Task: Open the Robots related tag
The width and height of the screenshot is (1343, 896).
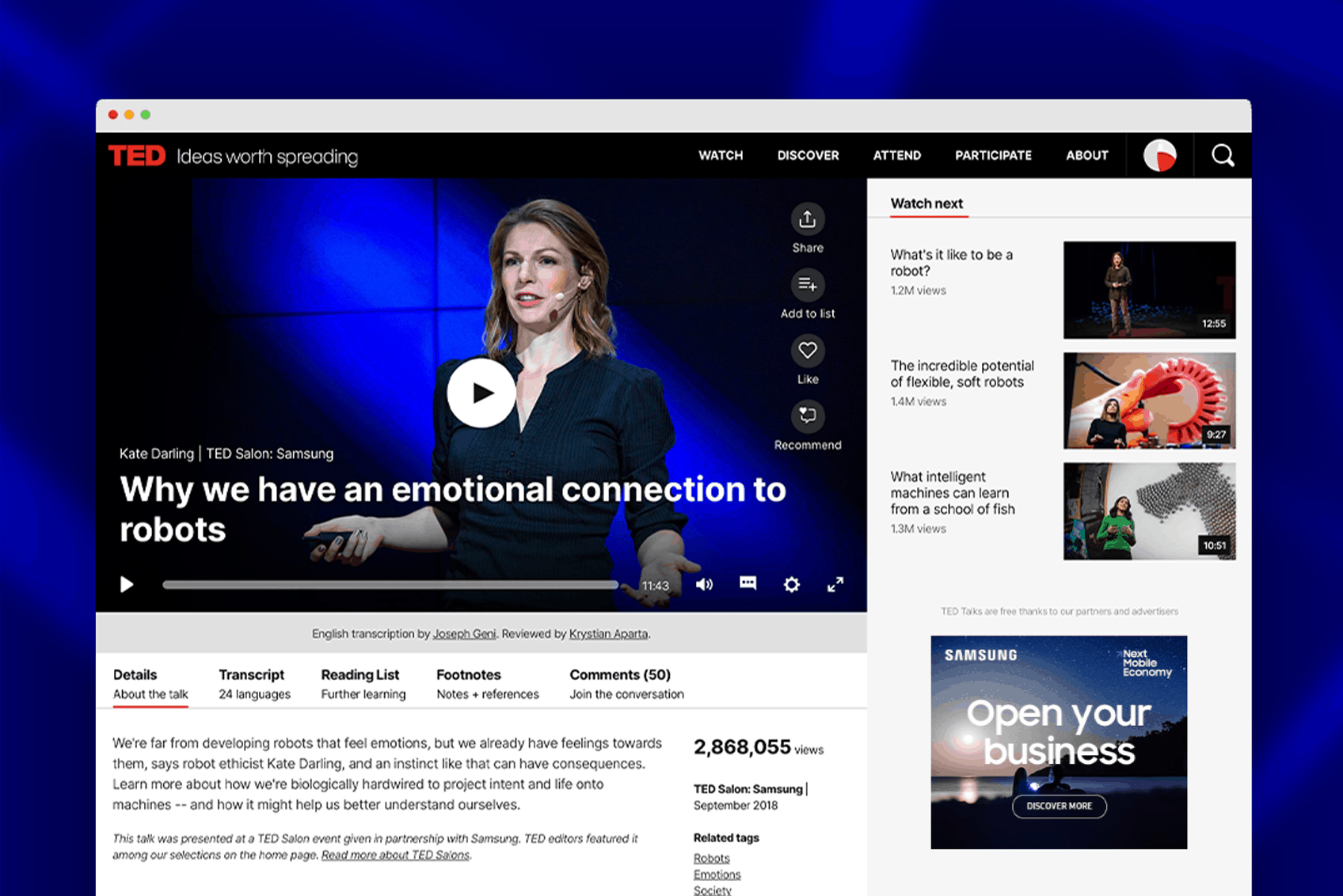Action: pyautogui.click(x=711, y=858)
